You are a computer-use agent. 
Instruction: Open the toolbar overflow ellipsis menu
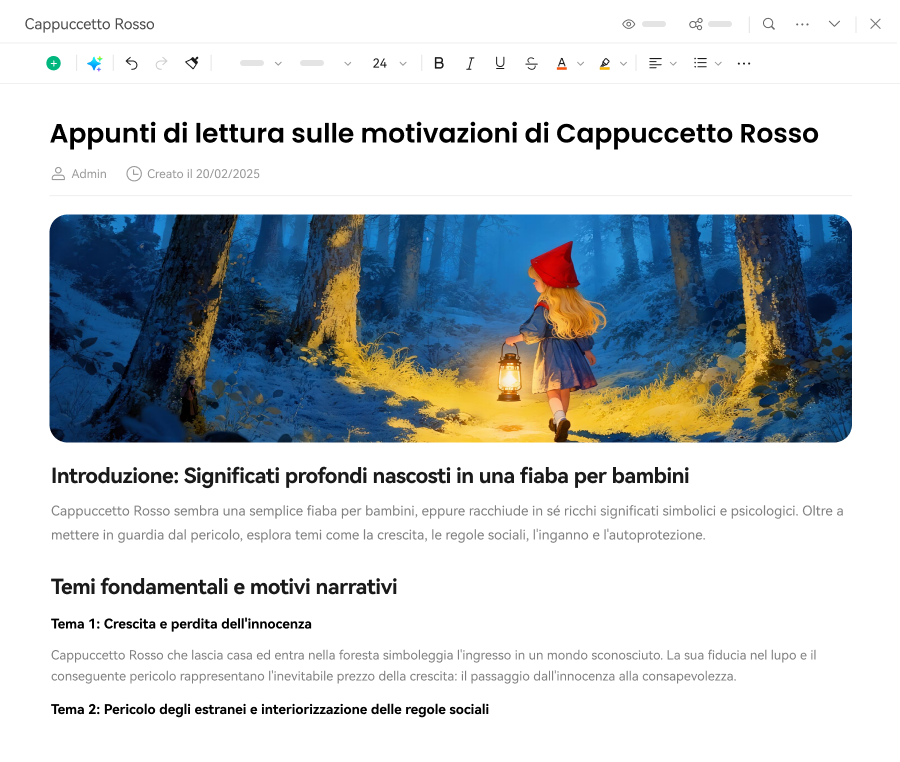tap(744, 62)
